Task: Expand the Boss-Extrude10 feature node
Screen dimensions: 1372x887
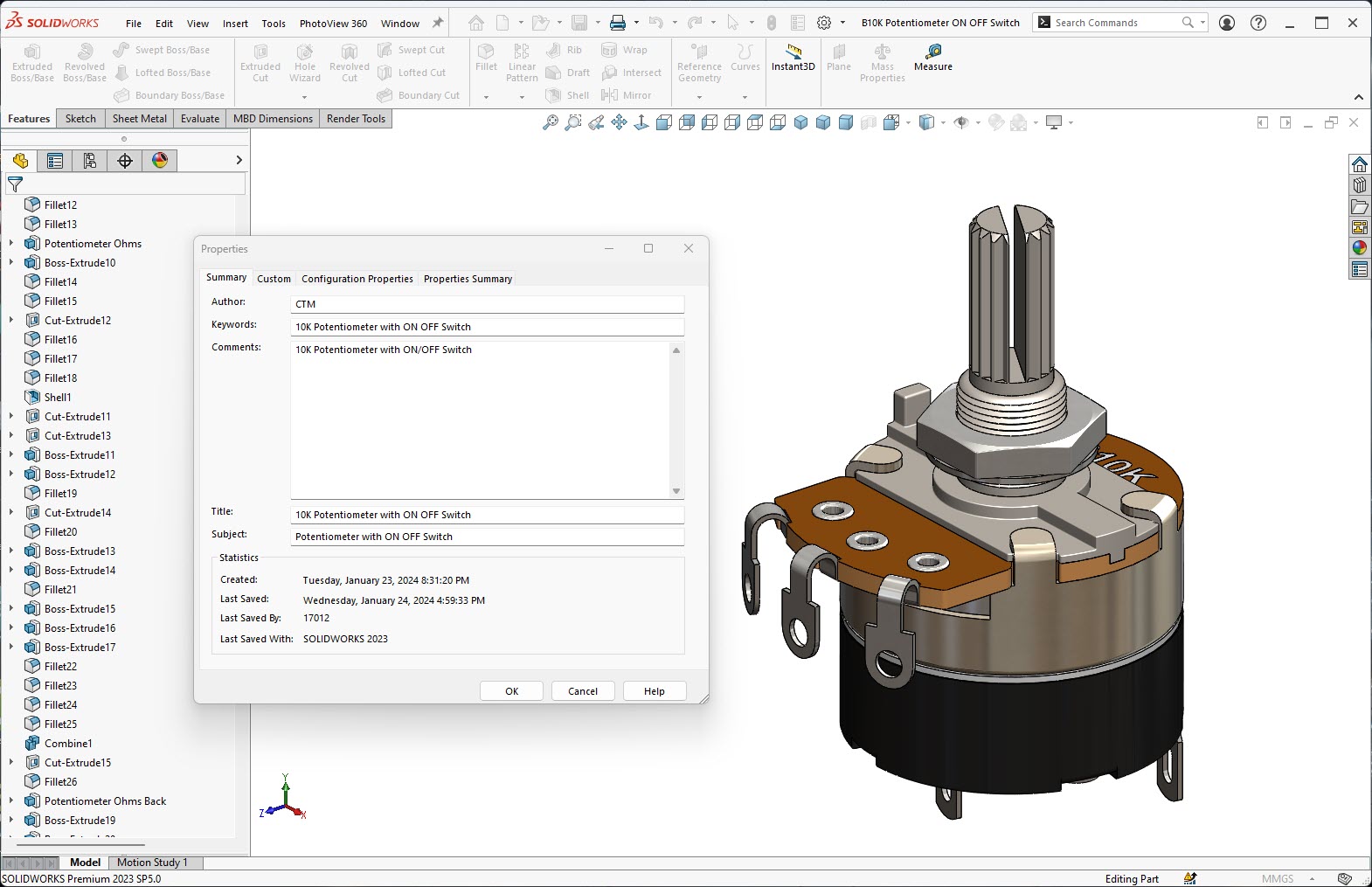Action: click(11, 262)
